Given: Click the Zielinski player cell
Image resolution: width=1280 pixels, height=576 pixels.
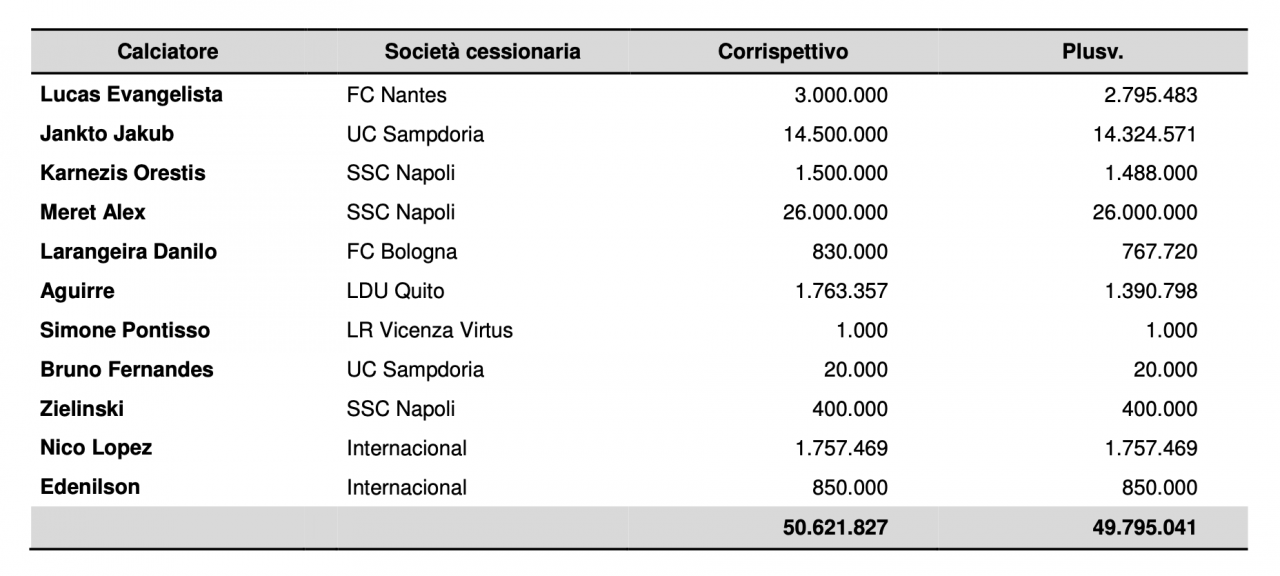Looking at the screenshot, I should click(x=82, y=408).
